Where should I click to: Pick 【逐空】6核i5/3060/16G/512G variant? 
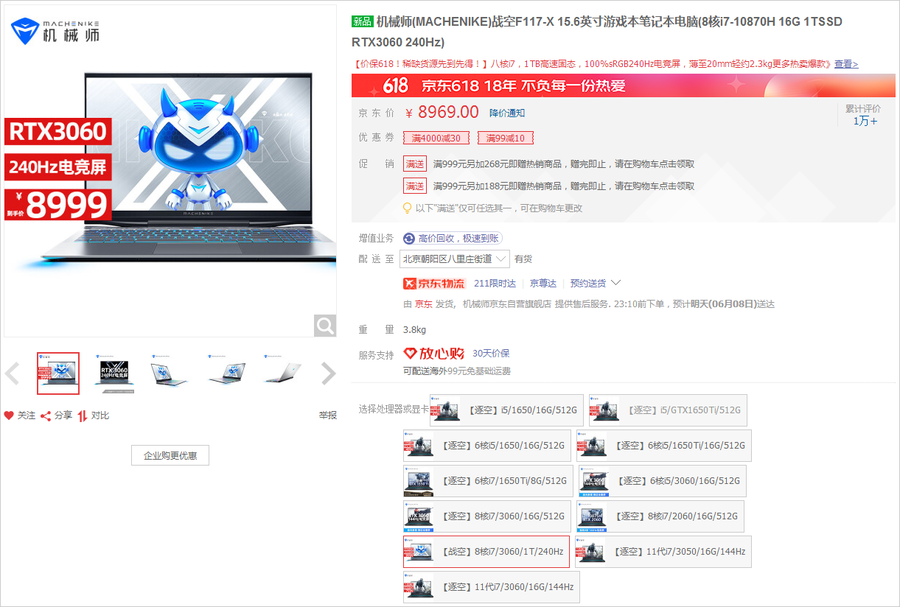[661, 481]
